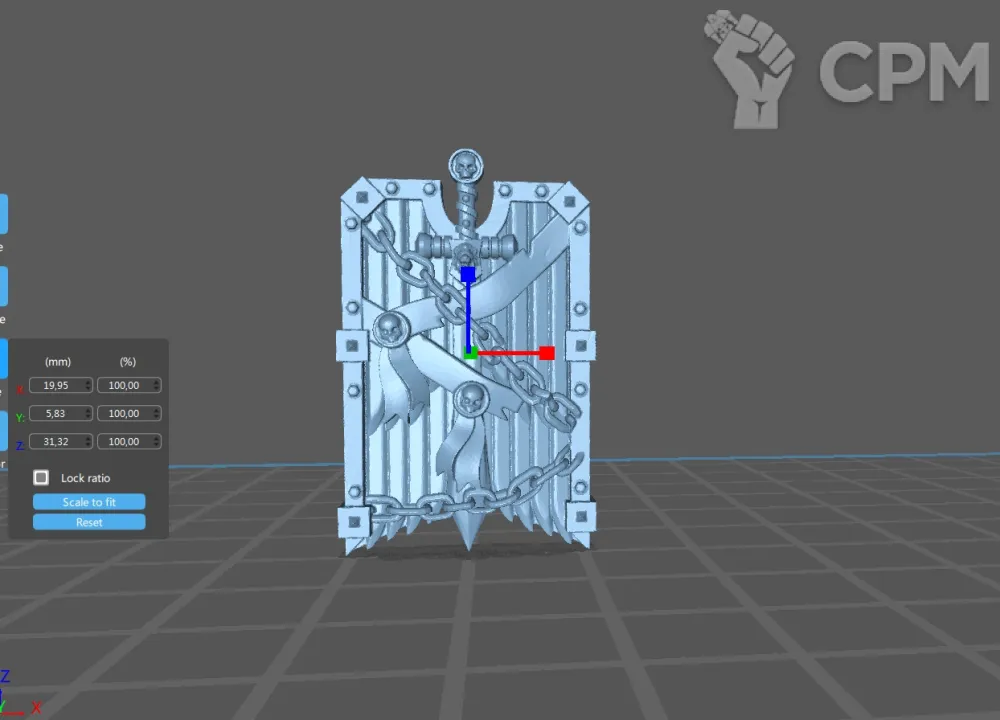The width and height of the screenshot is (1000, 720).
Task: Click the Y dimension field showing 5,83
Action: click(56, 413)
